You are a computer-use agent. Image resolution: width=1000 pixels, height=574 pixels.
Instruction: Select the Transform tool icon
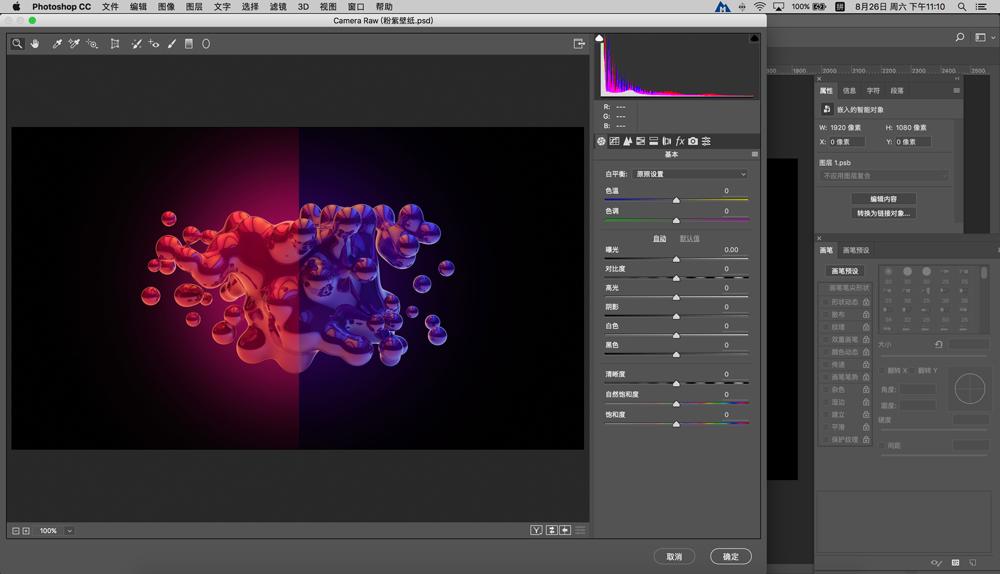pos(115,44)
